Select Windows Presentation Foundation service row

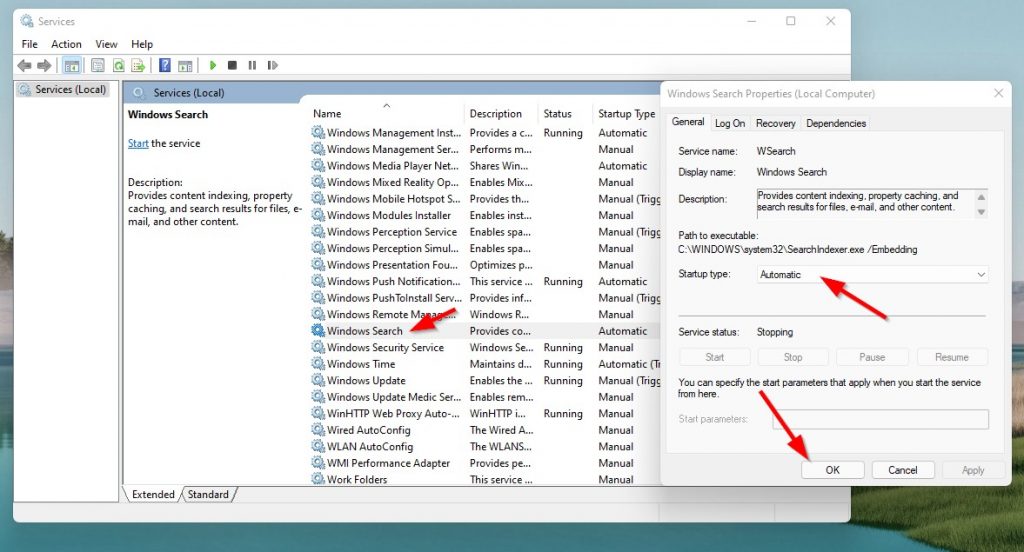(x=485, y=265)
